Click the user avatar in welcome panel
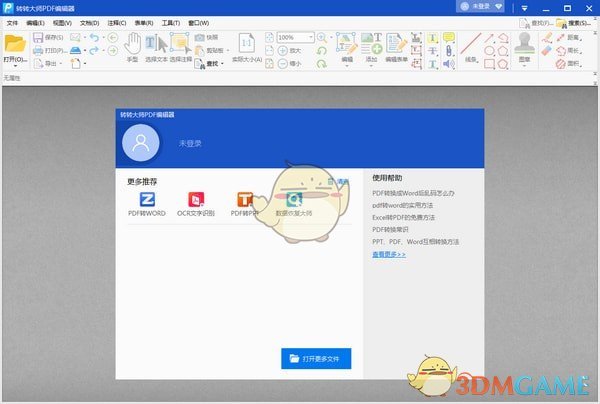This screenshot has height=404, width=600. [141, 142]
